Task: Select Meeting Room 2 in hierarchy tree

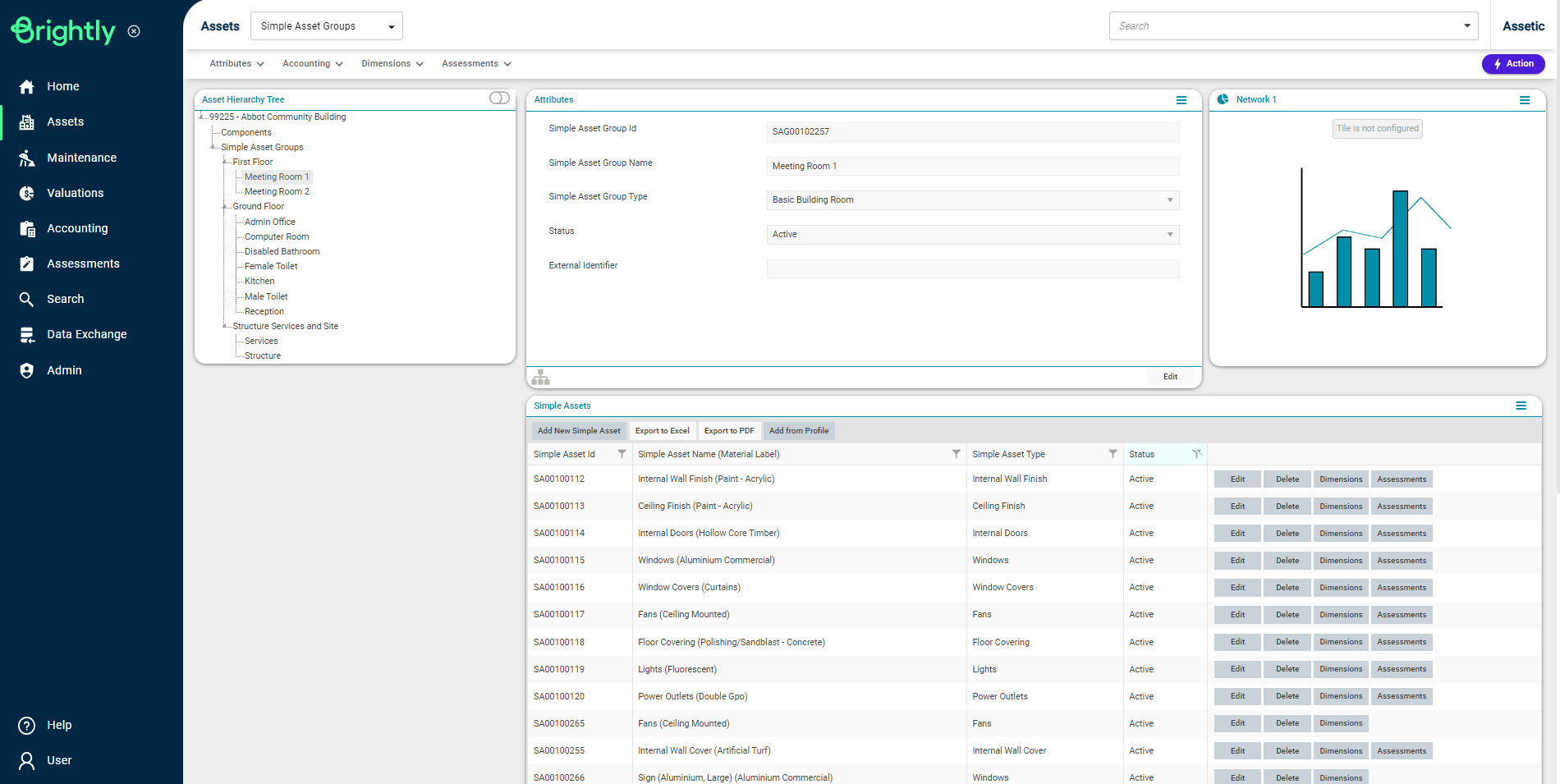Action: click(x=277, y=192)
